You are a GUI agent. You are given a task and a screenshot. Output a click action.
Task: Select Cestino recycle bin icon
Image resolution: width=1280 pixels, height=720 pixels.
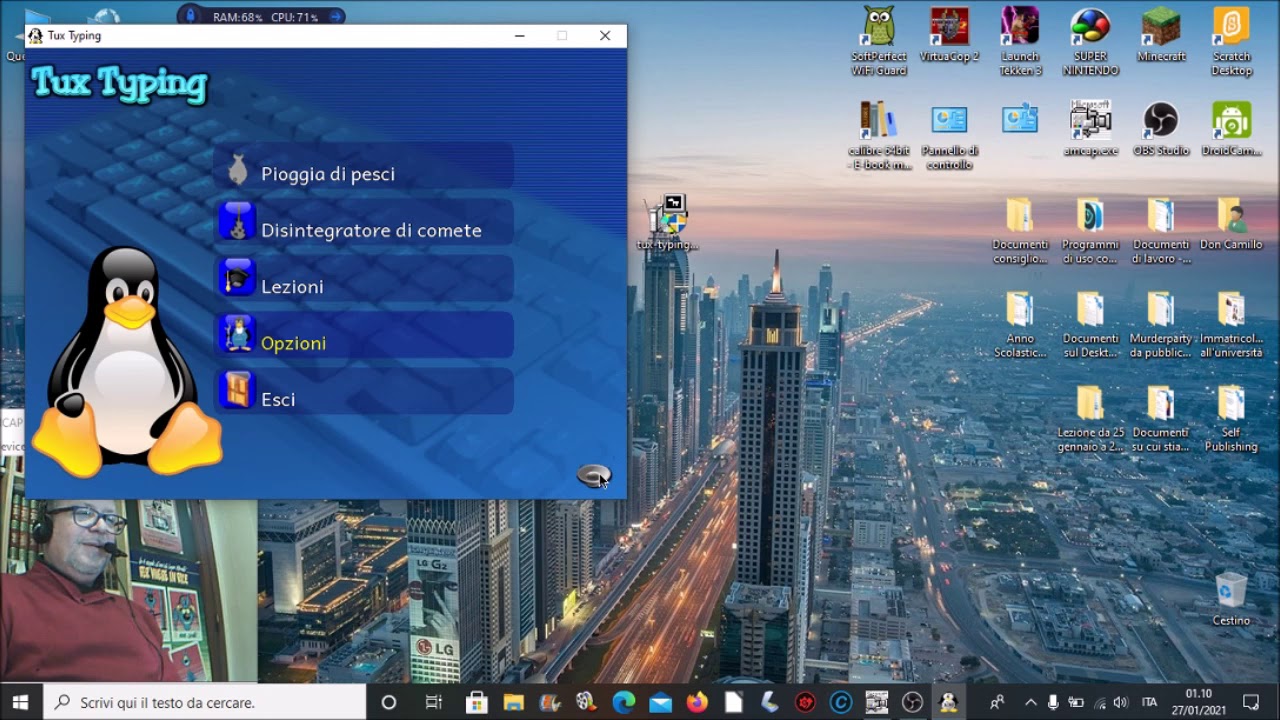pos(1231,599)
